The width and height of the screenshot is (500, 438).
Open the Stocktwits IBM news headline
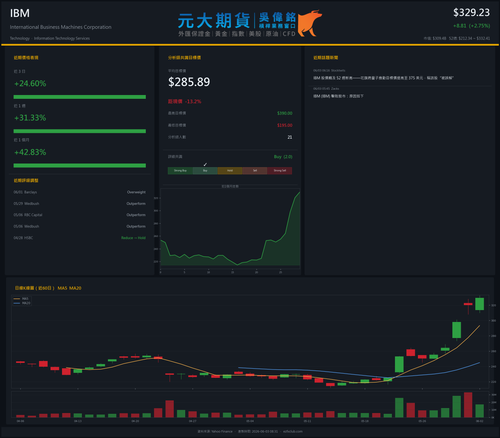383,78
